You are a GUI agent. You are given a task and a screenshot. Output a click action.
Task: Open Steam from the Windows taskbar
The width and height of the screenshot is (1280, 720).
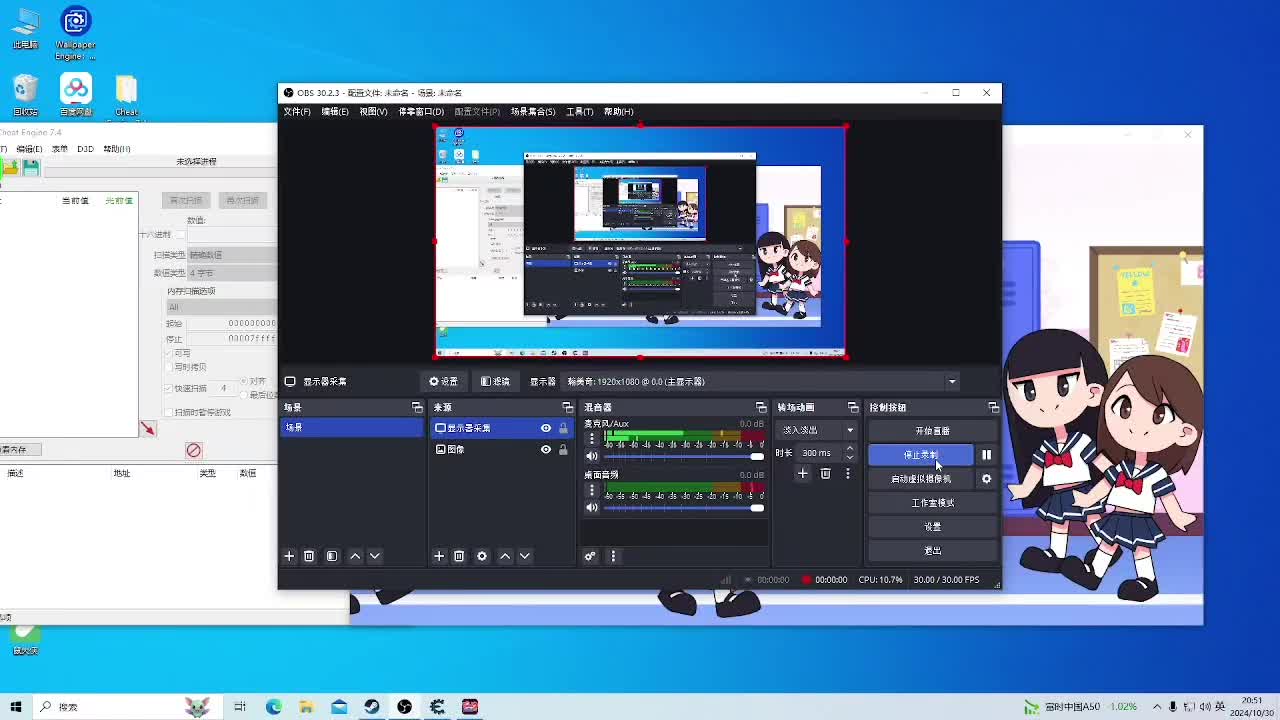click(372, 707)
